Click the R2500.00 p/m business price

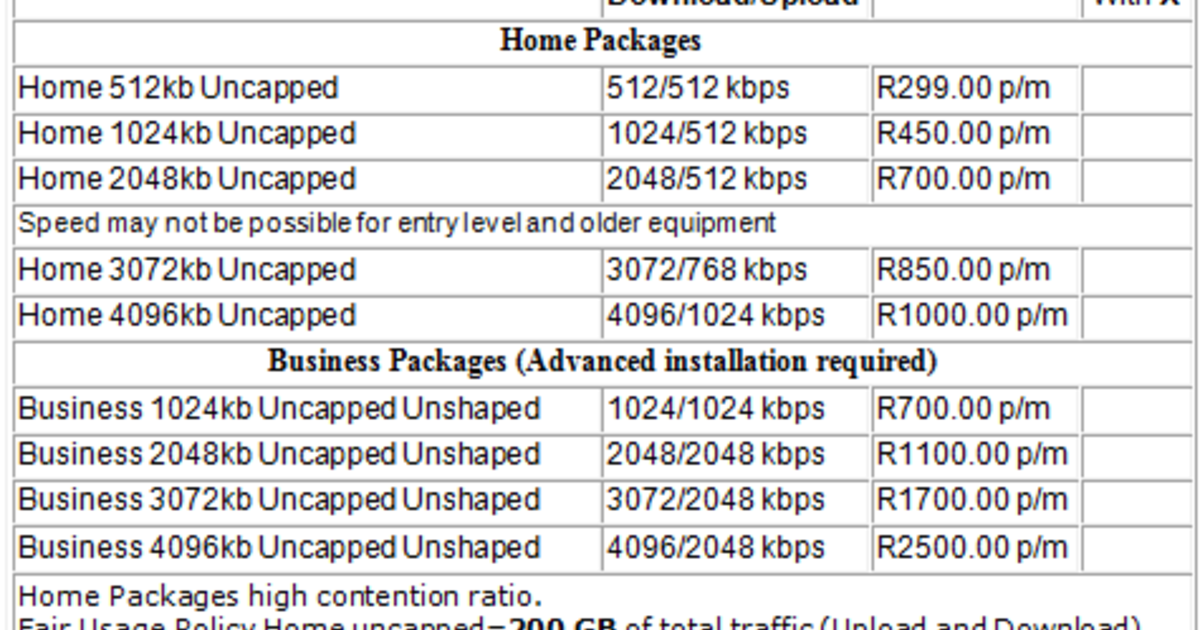tap(972, 547)
